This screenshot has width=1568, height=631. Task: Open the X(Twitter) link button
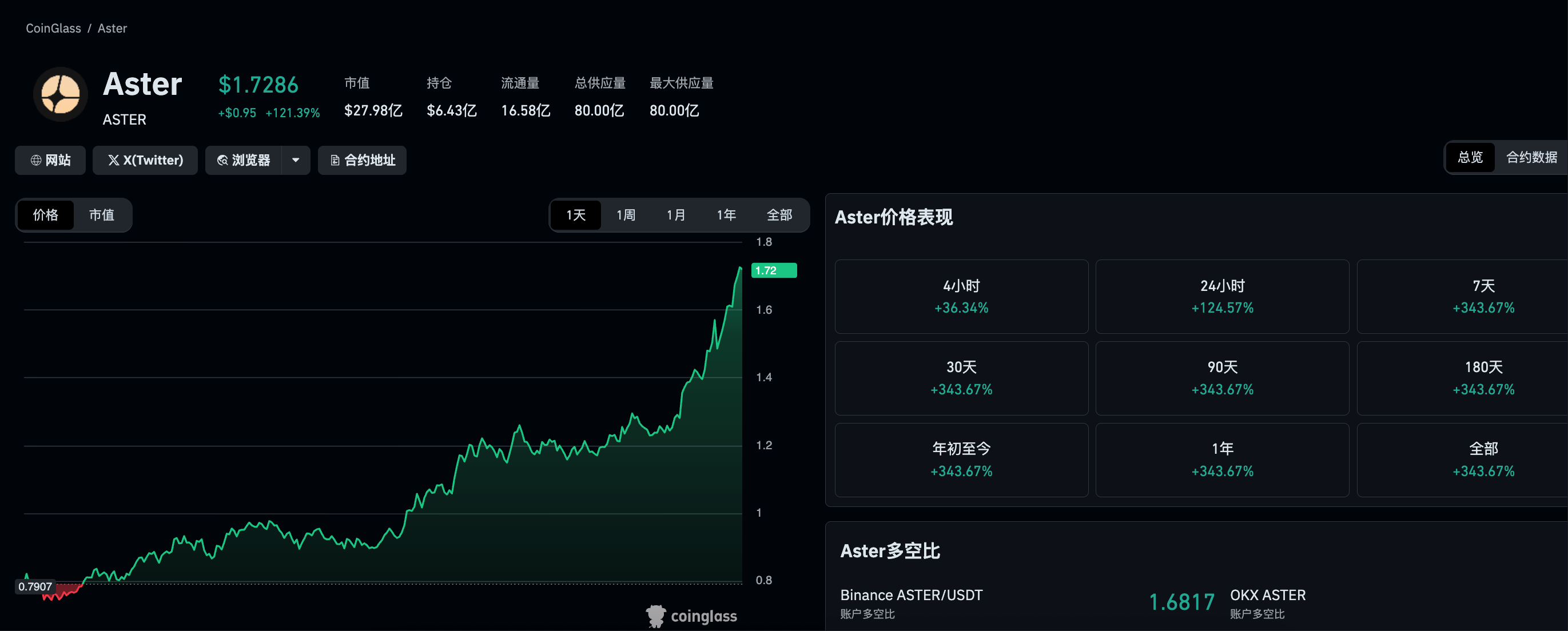pyautogui.click(x=145, y=160)
